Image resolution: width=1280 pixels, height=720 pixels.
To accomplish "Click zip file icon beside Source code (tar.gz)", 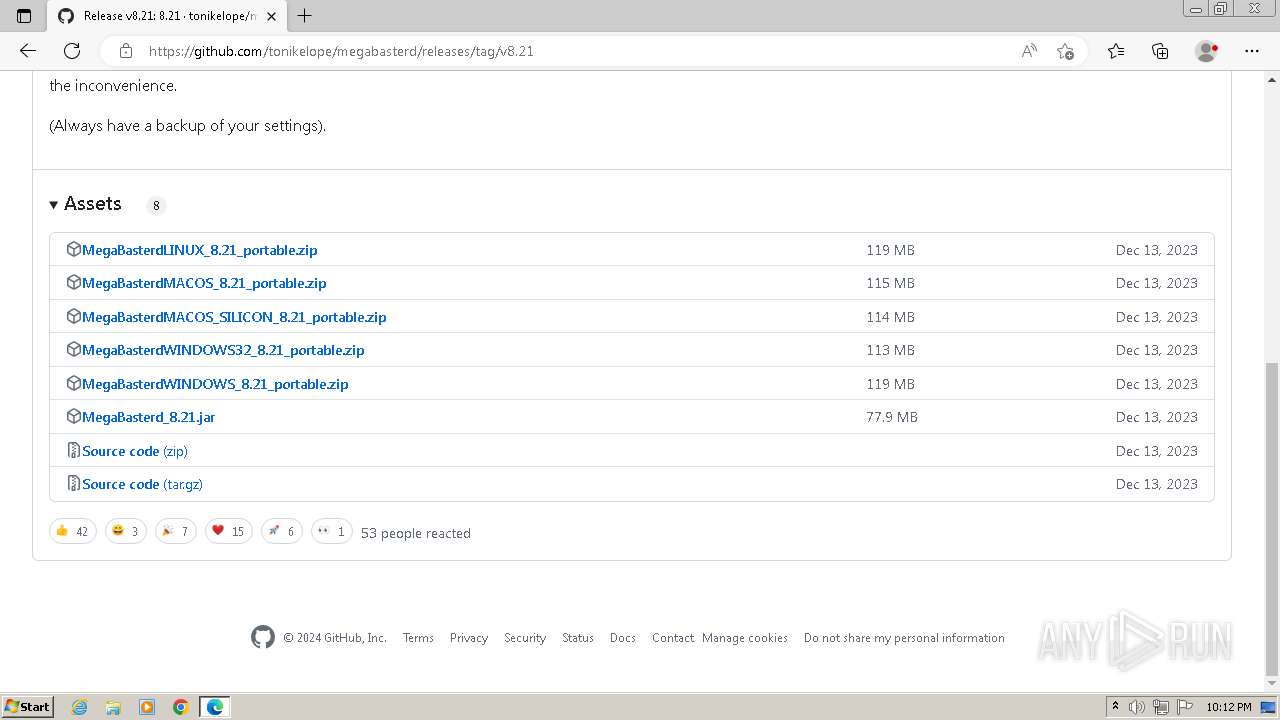I will click(73, 483).
